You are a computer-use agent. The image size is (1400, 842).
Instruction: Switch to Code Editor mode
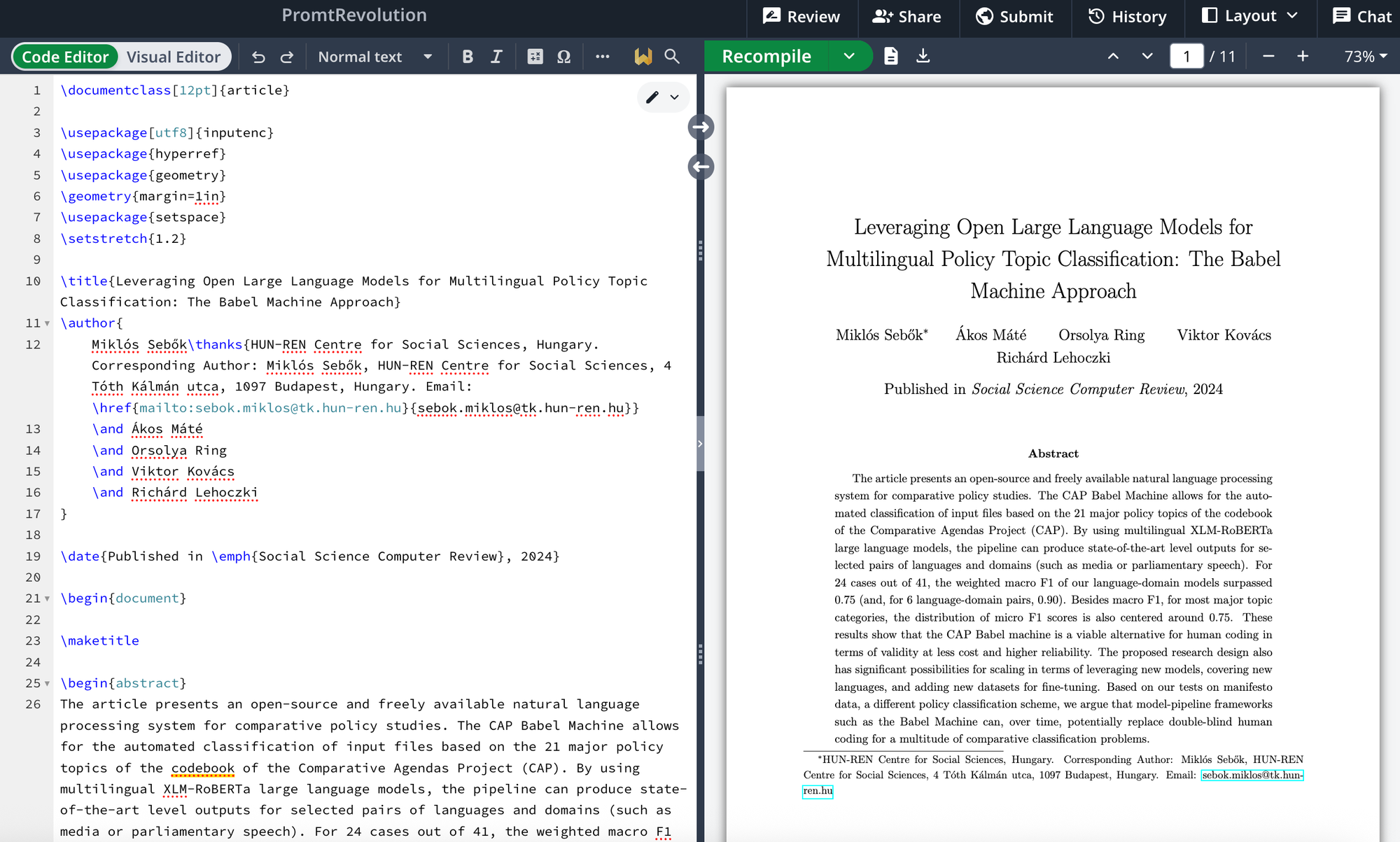[x=65, y=57]
